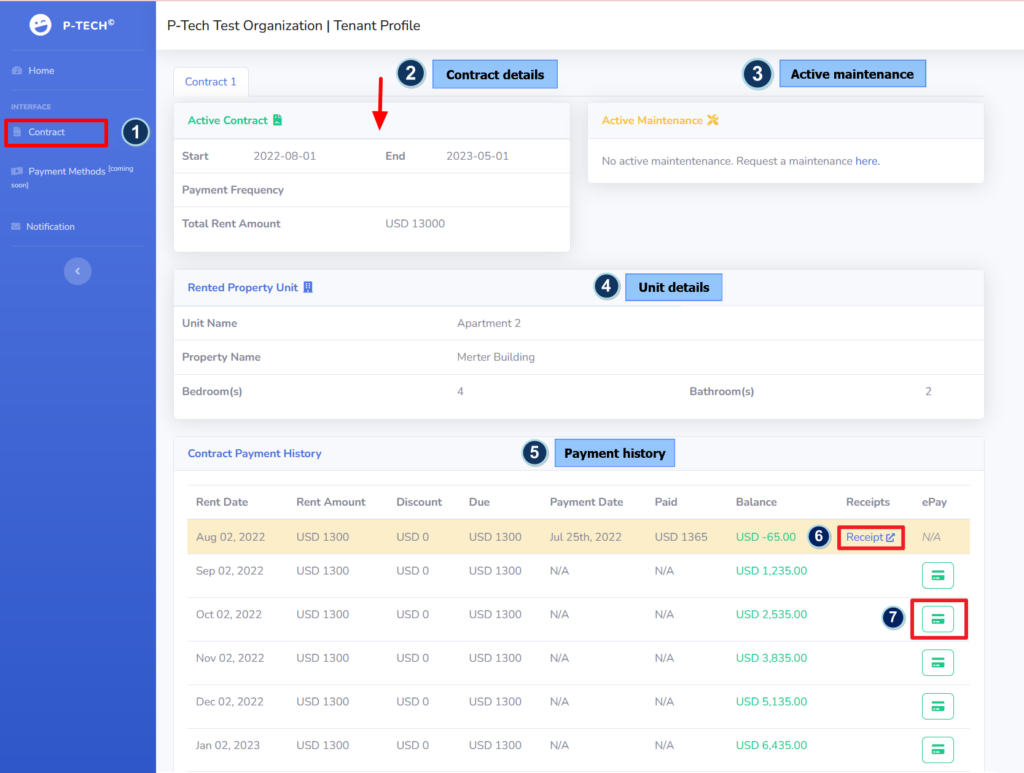The image size is (1024, 773).
Task: Click the Rented Property Unit building icon
Action: (x=308, y=287)
